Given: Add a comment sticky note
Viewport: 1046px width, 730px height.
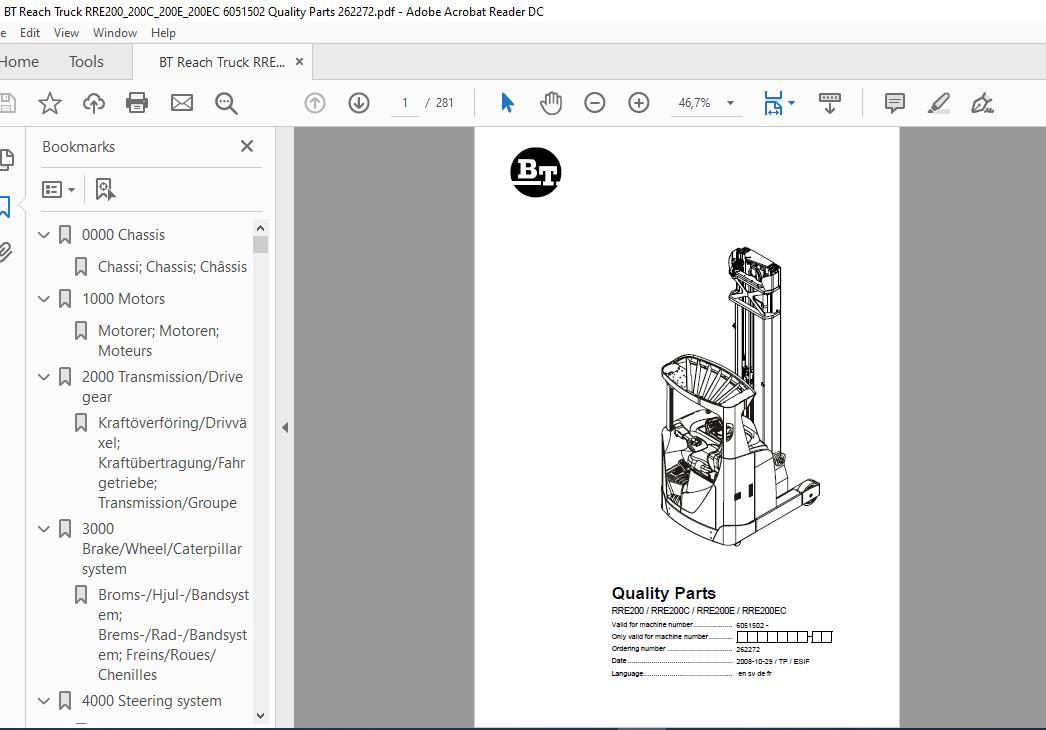Looking at the screenshot, I should coord(895,103).
